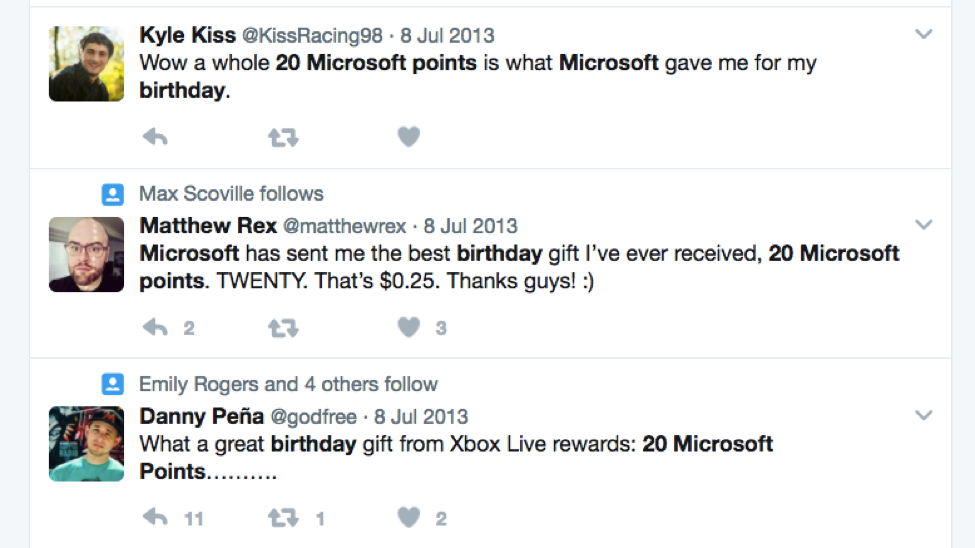Open more options chevron on Kyle Kiss tweet

pos(924,34)
